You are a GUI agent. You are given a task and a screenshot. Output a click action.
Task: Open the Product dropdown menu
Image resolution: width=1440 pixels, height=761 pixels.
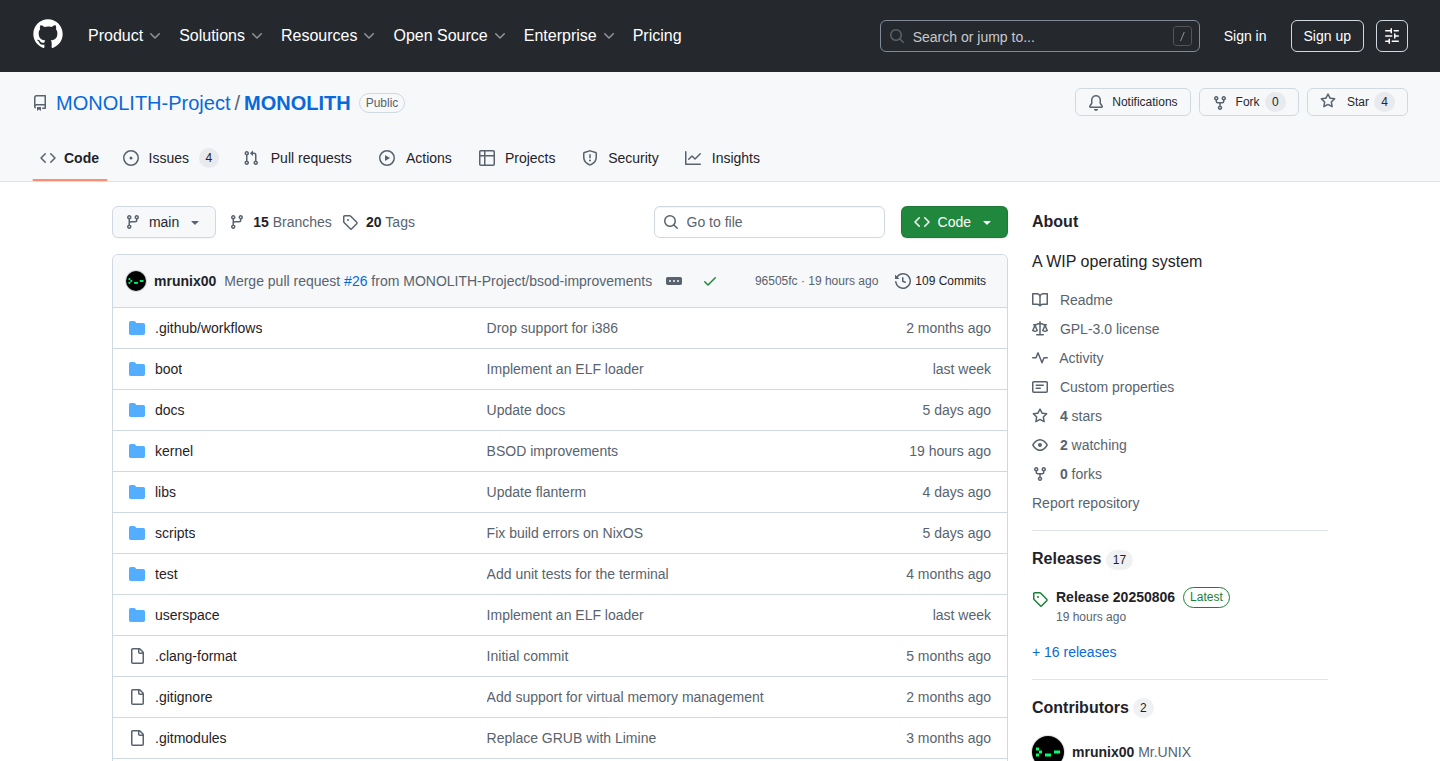[x=124, y=35]
